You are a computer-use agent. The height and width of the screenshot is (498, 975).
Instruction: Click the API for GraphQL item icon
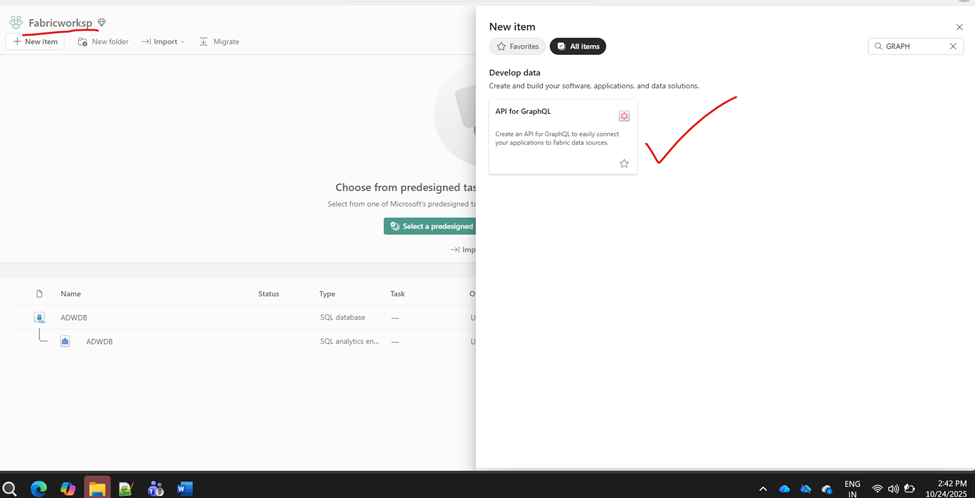(x=624, y=116)
